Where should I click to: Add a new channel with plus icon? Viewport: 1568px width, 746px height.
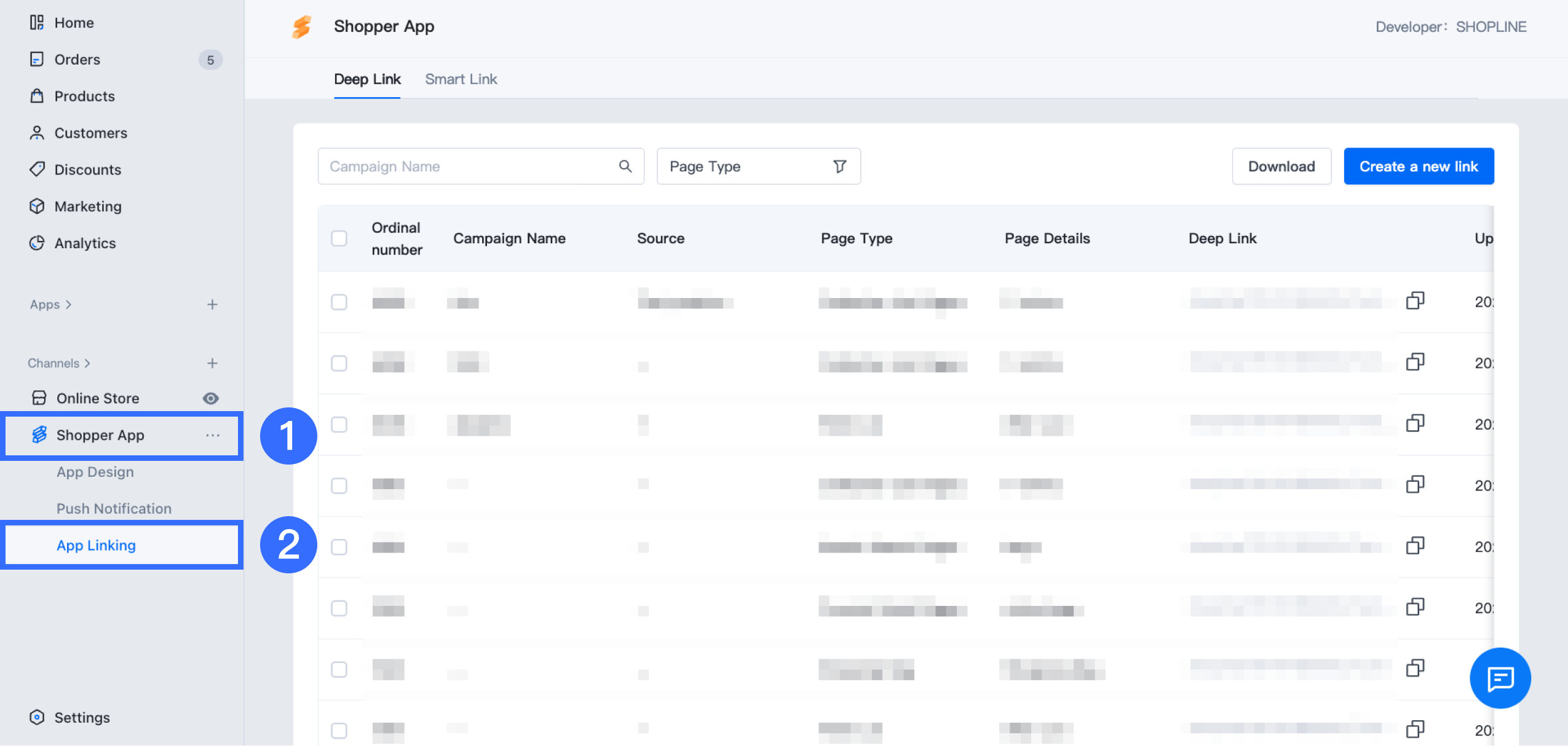(x=212, y=363)
